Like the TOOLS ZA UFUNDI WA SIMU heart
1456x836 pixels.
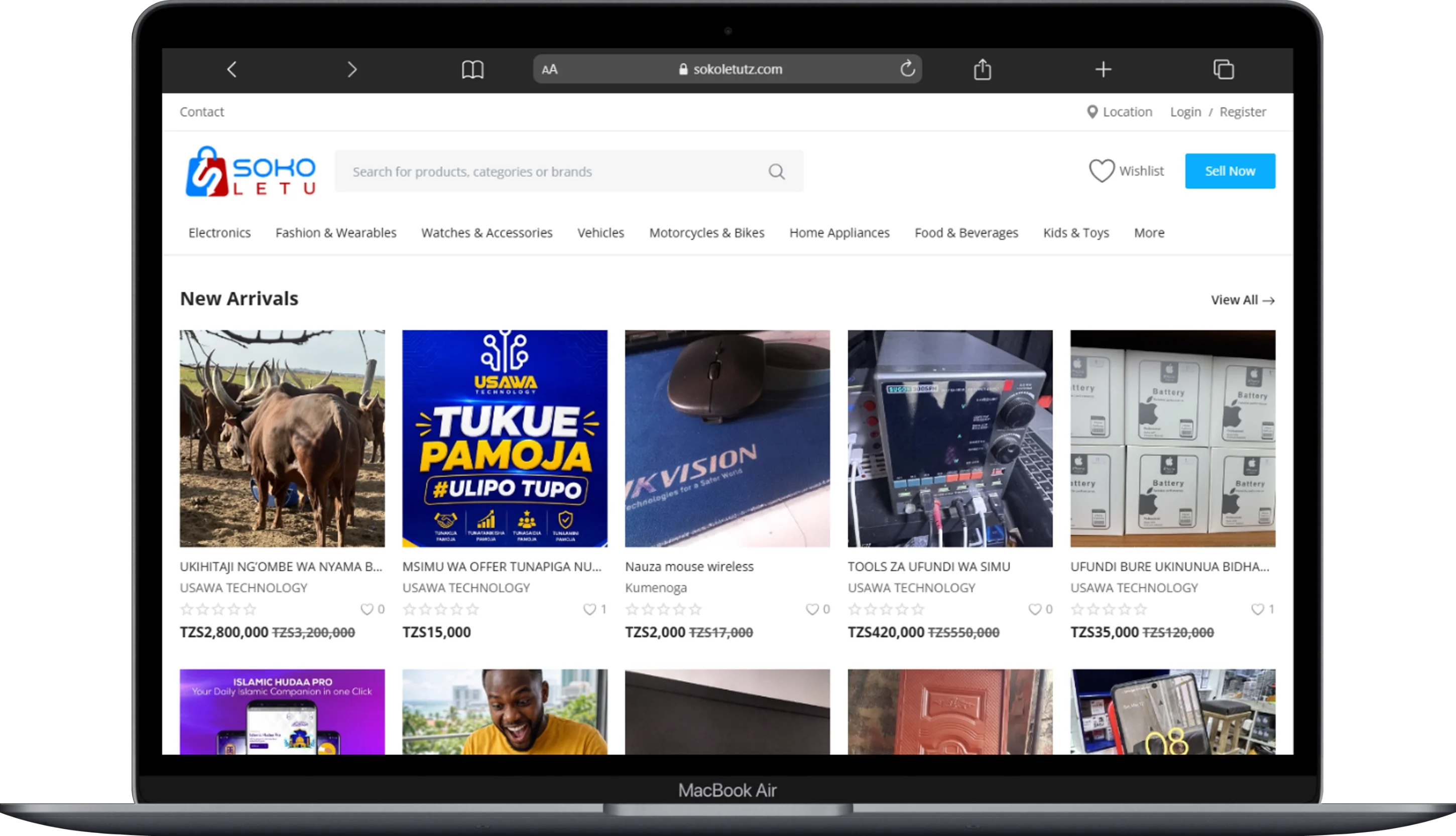1034,609
